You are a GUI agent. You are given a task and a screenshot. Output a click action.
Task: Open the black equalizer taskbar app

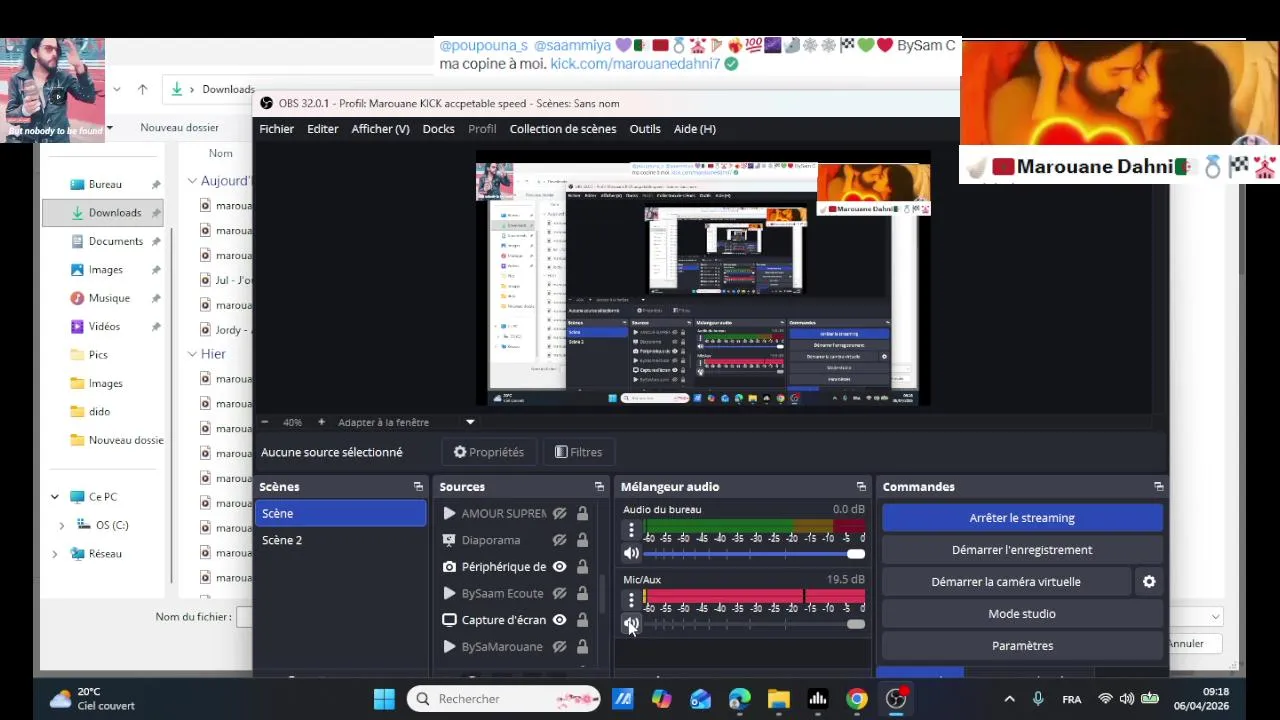[818, 699]
